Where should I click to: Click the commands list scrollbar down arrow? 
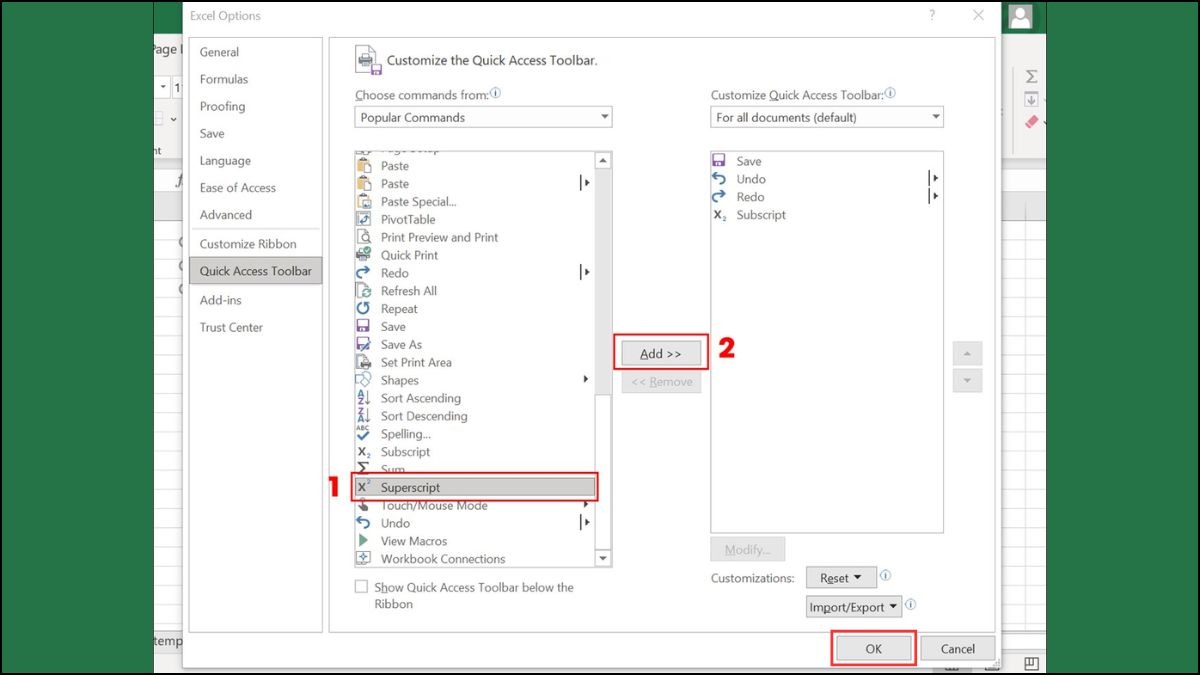click(603, 558)
